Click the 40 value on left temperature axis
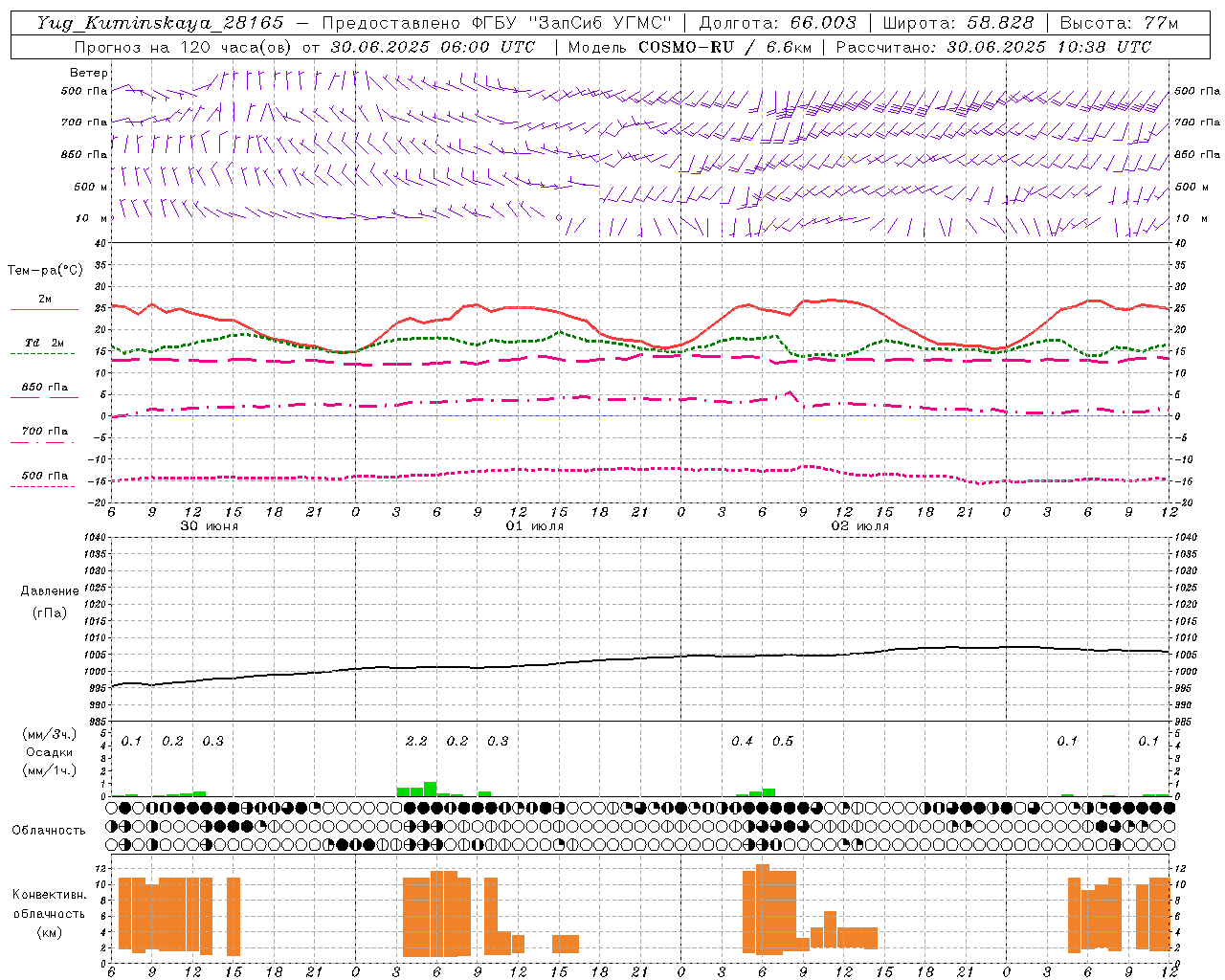This screenshot has width=1225, height=980. point(100,243)
